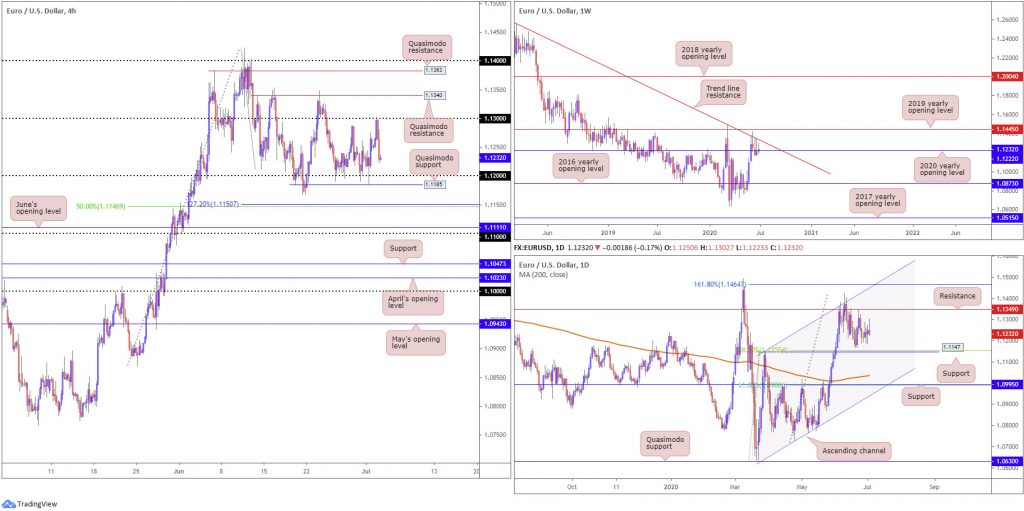Click the 1.08730 price label on weekly chart
The height and width of the screenshot is (511, 1024).
pyautogui.click(x=1006, y=184)
